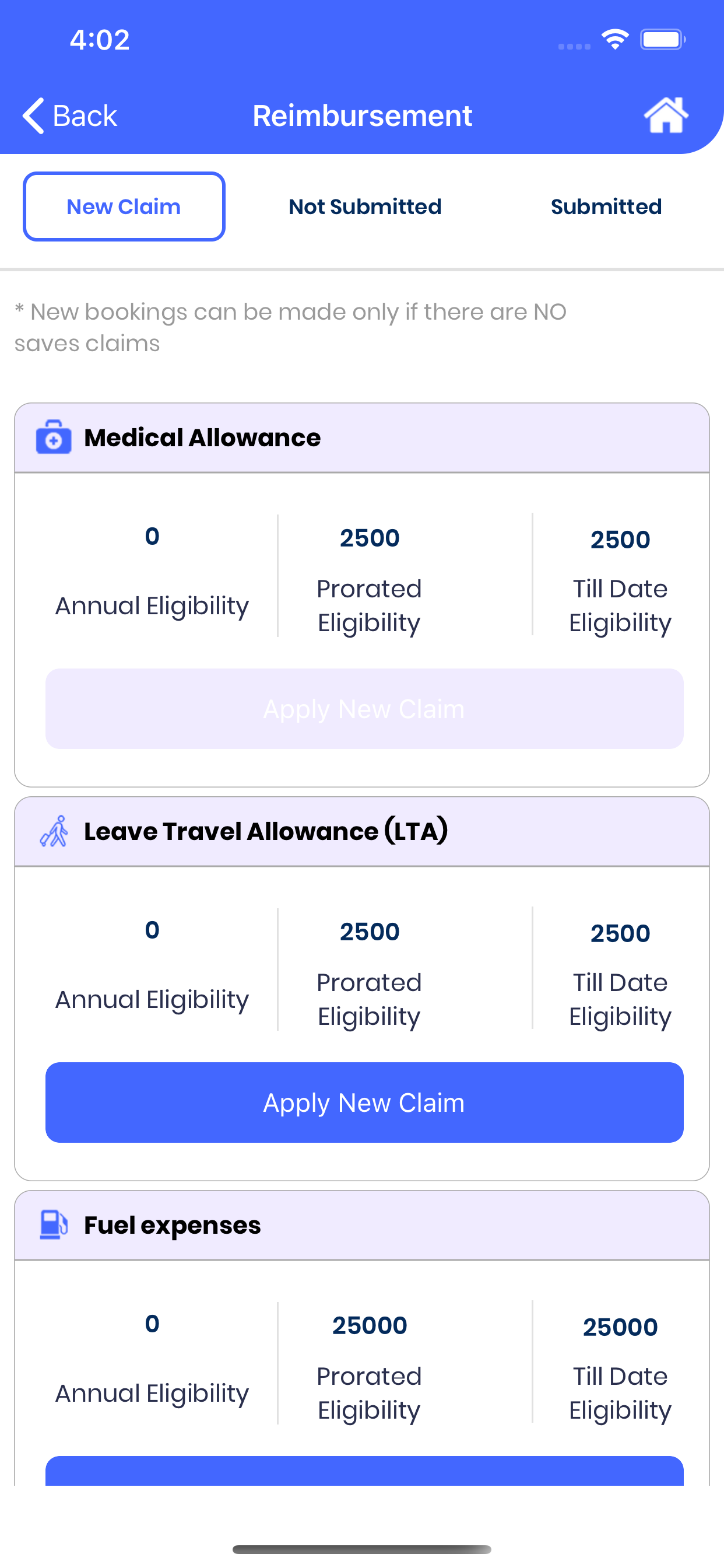This screenshot has width=724, height=1568.
Task: Apply new claim for Leave Travel Allowance
Action: (x=364, y=1102)
